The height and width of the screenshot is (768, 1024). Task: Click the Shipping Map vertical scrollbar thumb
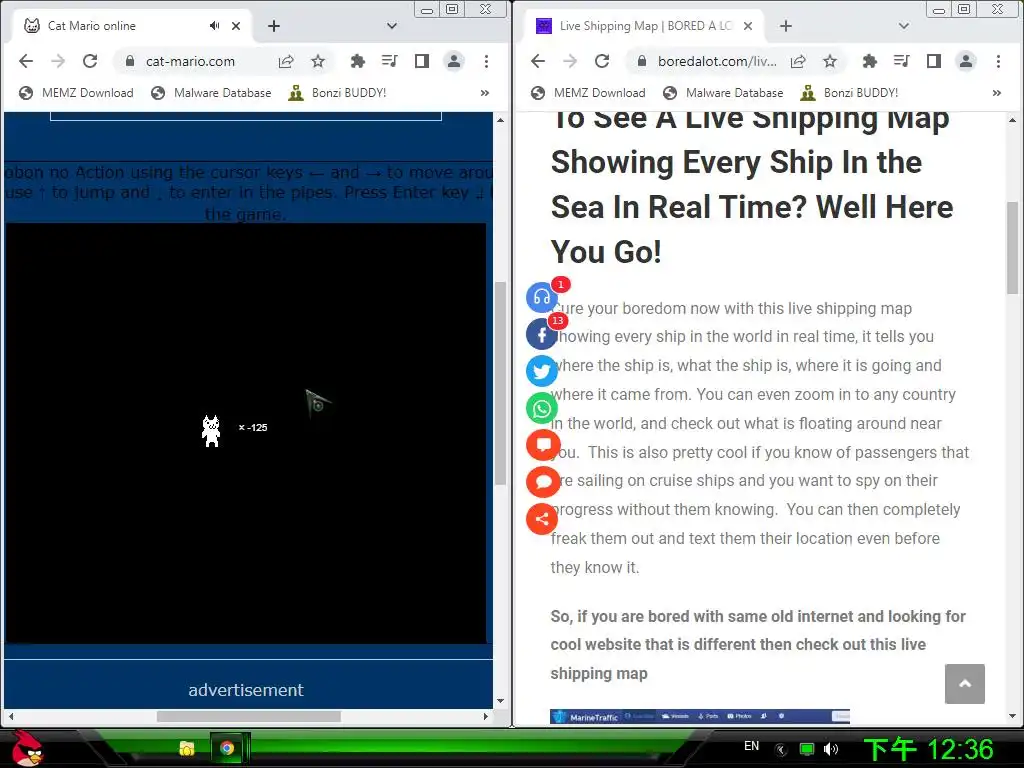[x=1012, y=248]
